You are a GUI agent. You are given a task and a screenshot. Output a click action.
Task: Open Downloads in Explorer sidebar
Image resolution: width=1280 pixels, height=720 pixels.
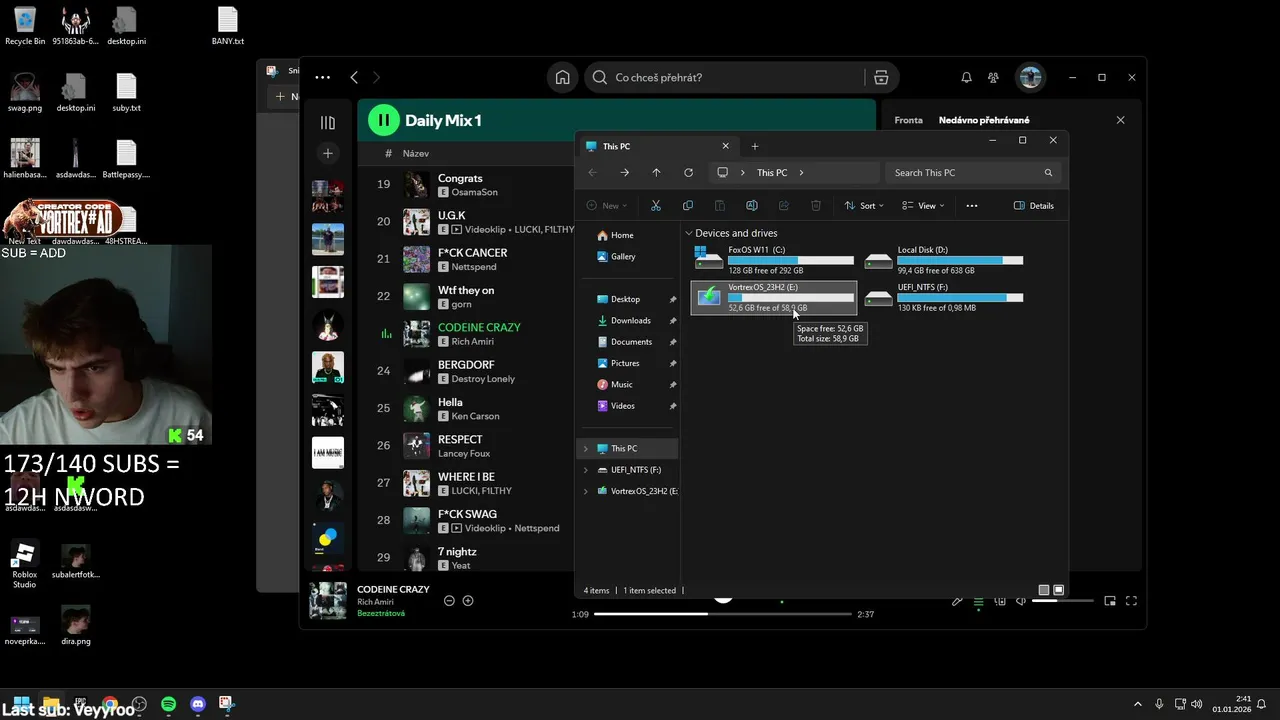(x=630, y=320)
